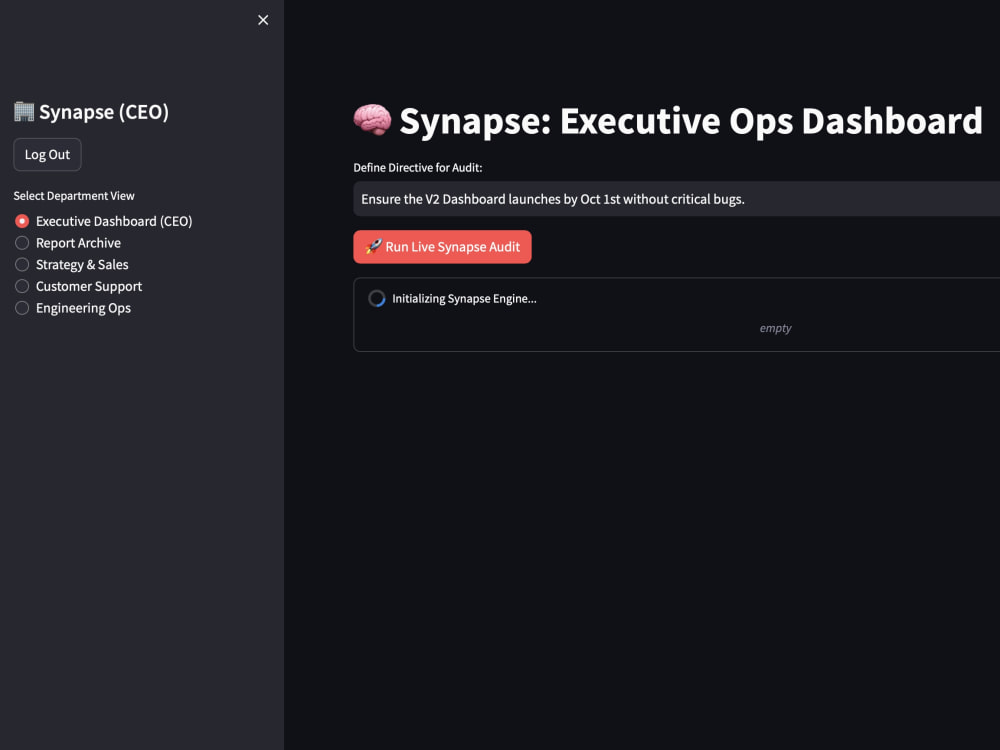The height and width of the screenshot is (750, 1000).
Task: Click the Select Department View label
Action: tap(74, 196)
